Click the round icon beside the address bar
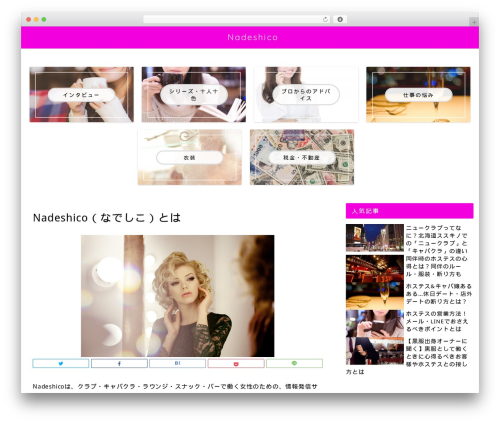Viewport: 500px width, 423px height. click(340, 19)
